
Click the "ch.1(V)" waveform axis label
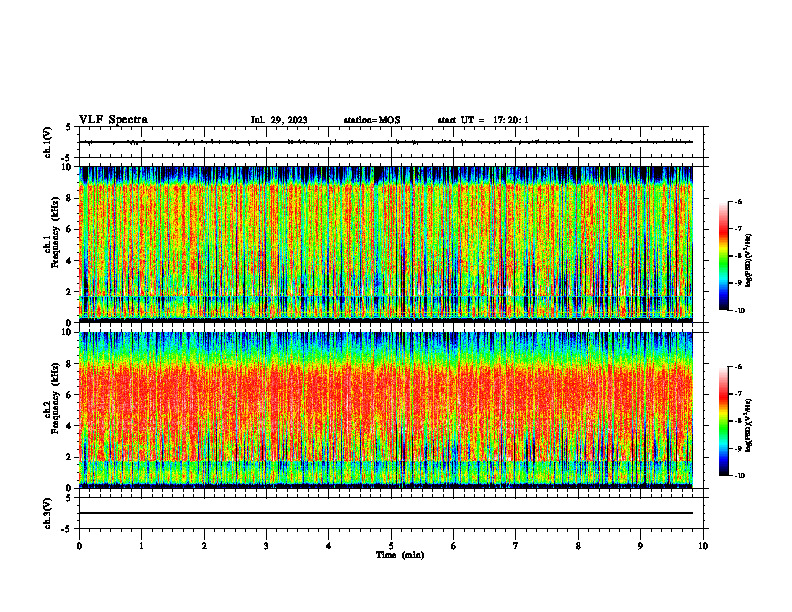click(x=48, y=142)
